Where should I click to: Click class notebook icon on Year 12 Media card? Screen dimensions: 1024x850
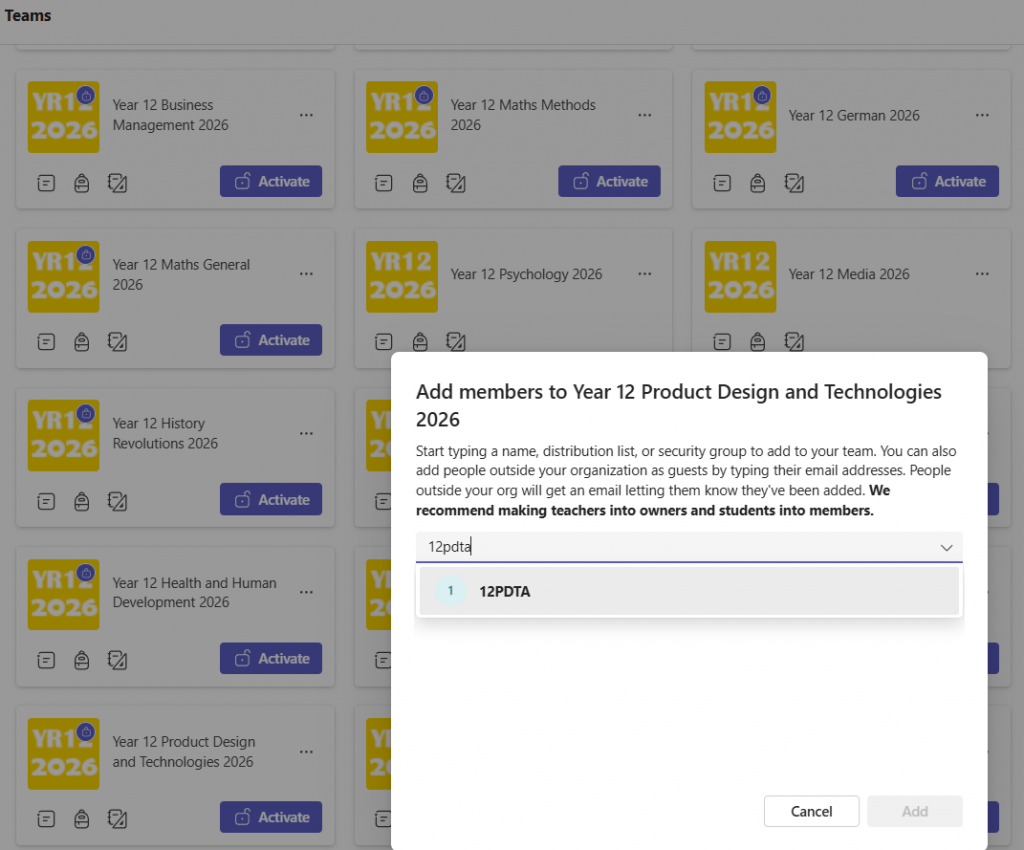point(794,341)
